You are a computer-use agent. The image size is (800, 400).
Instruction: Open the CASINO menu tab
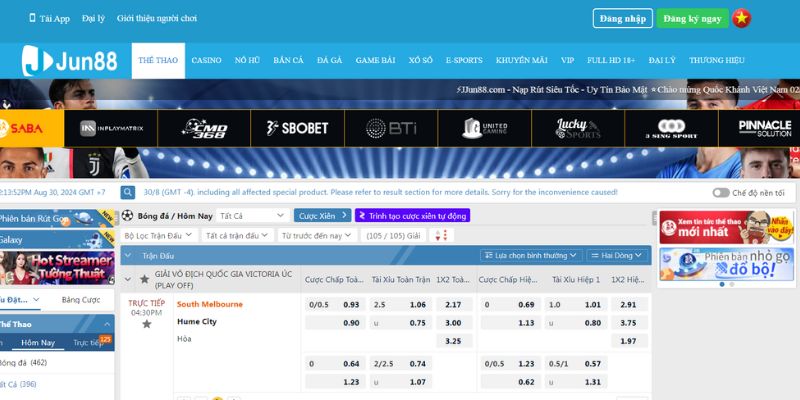[x=206, y=60]
